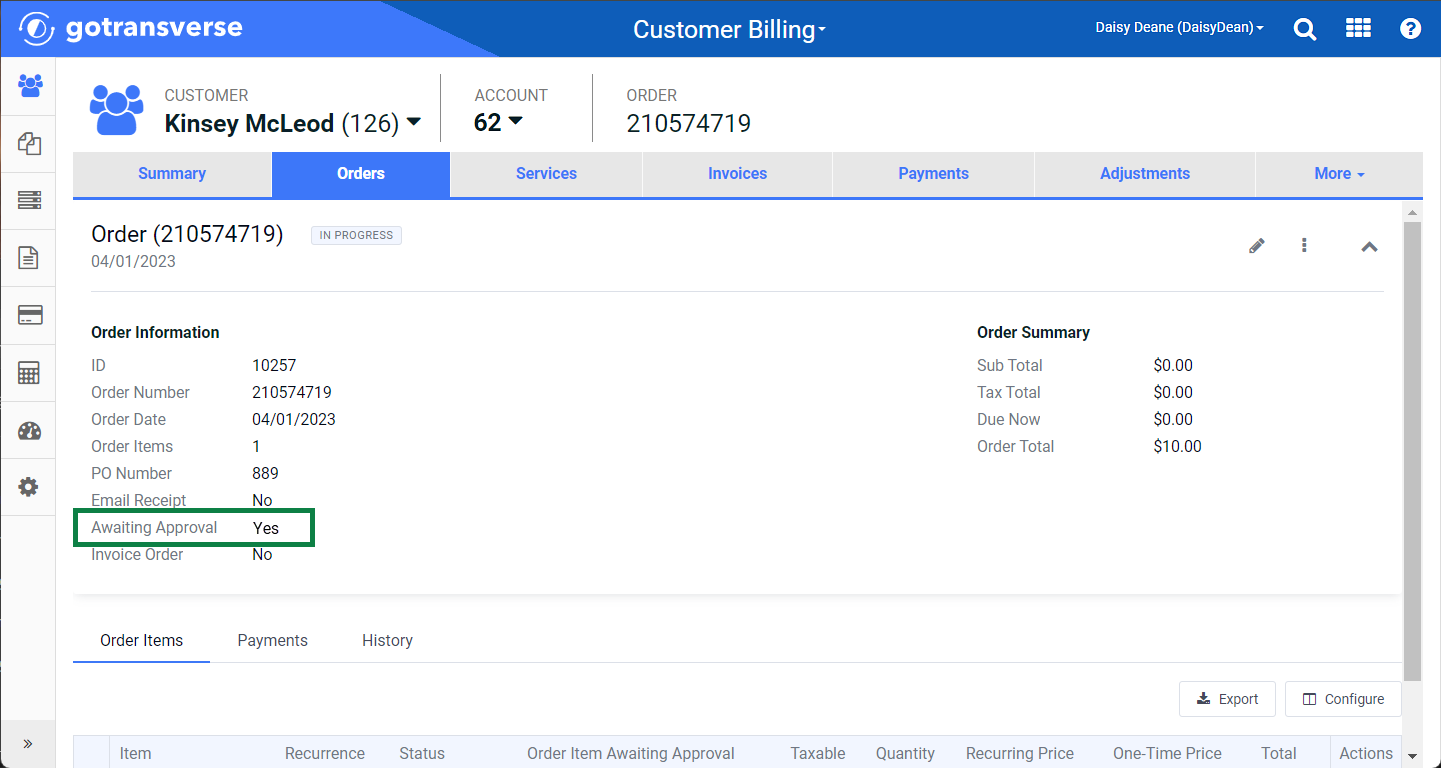Click the Quantity column header
Viewport: 1441px width, 768px height.
(x=905, y=754)
